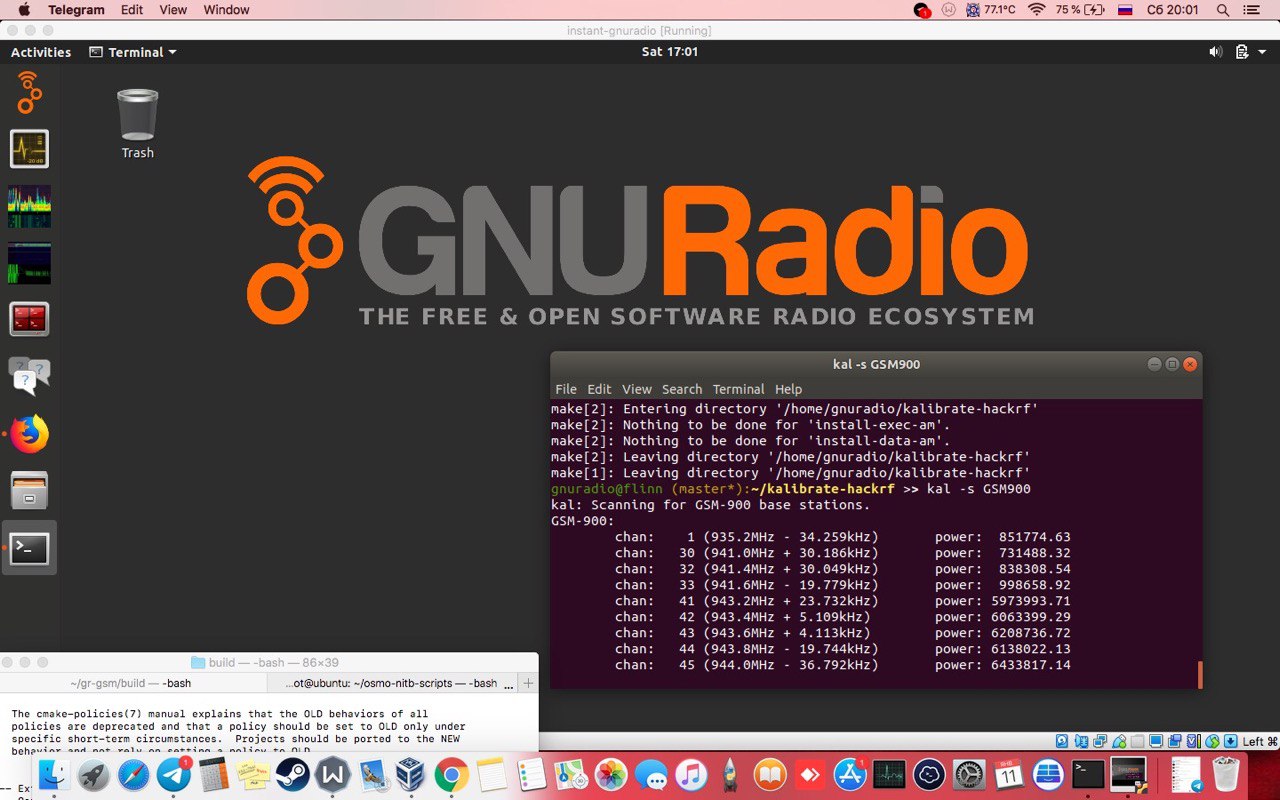Click the gnuradio@flinn prompt text
Image resolution: width=1280 pixels, height=800 pixels.
click(x=607, y=489)
